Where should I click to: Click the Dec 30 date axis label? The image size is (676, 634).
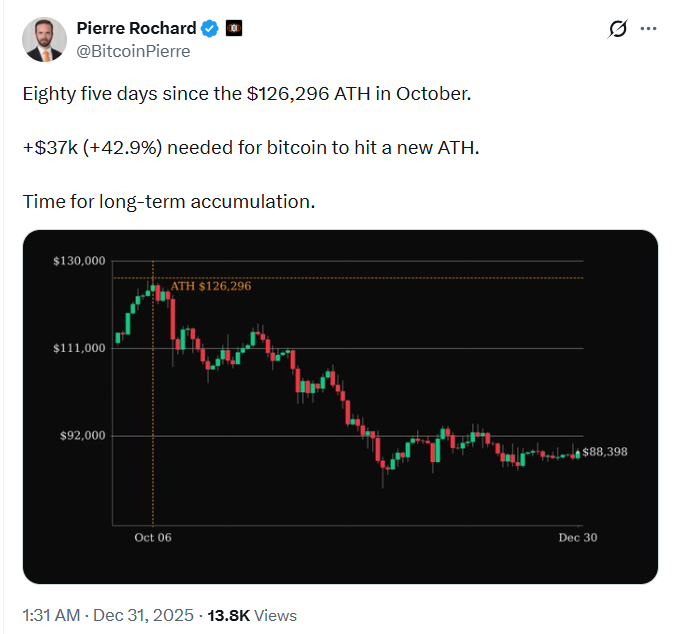click(576, 537)
